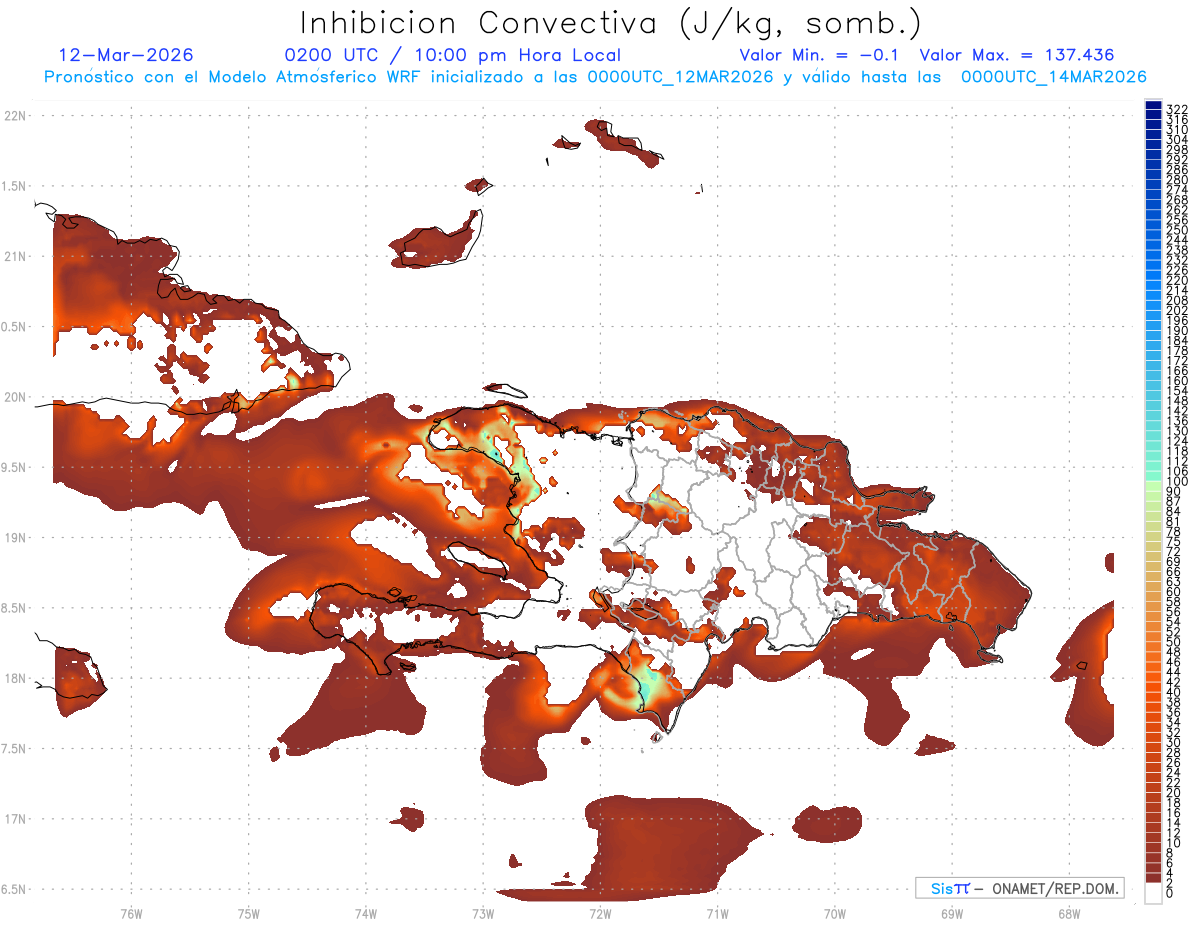Click the blue "Sis" logo text
Viewport: 1200px width, 927px height.
943,888
